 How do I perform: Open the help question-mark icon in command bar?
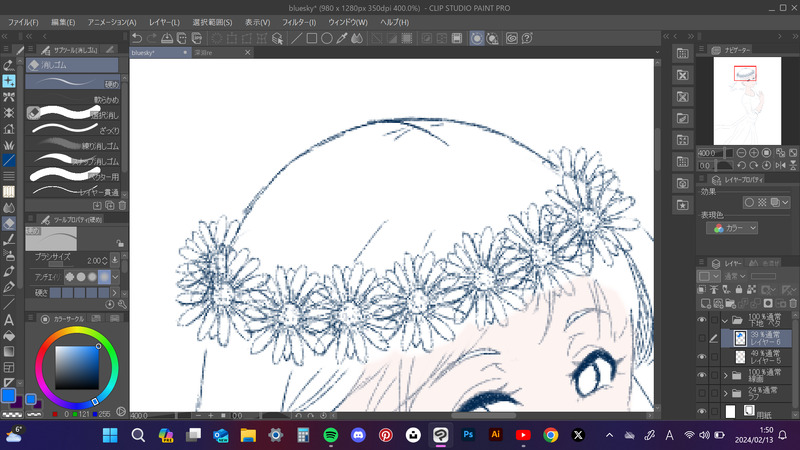tap(527, 38)
